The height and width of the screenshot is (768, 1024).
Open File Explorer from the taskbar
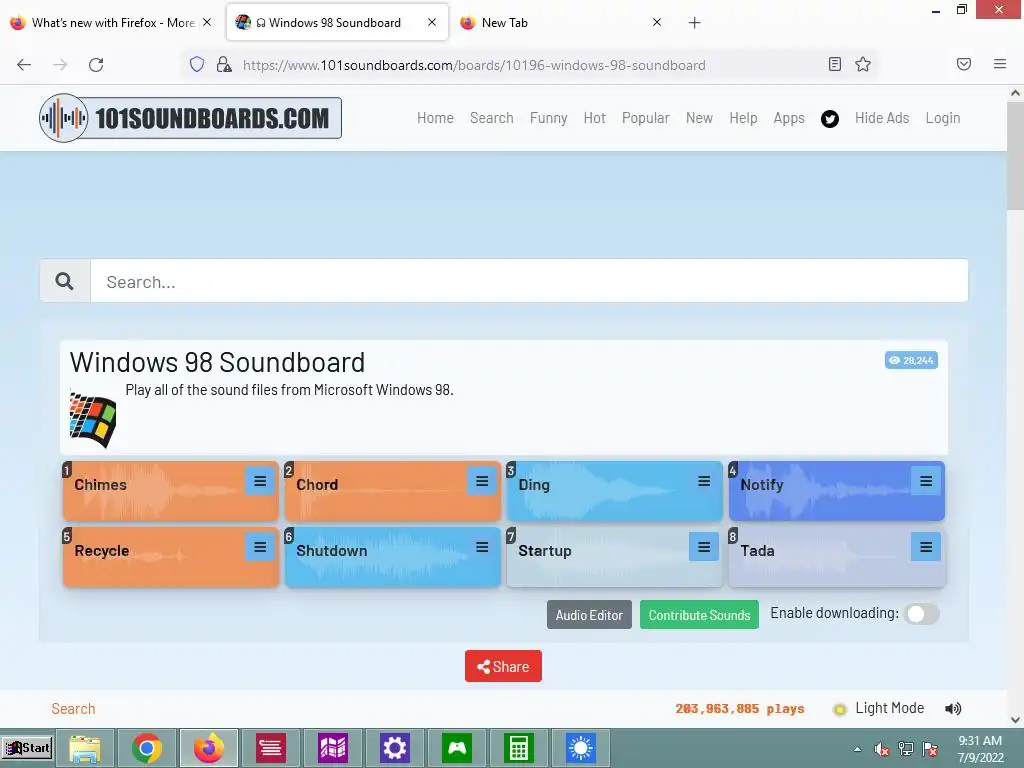(85, 748)
